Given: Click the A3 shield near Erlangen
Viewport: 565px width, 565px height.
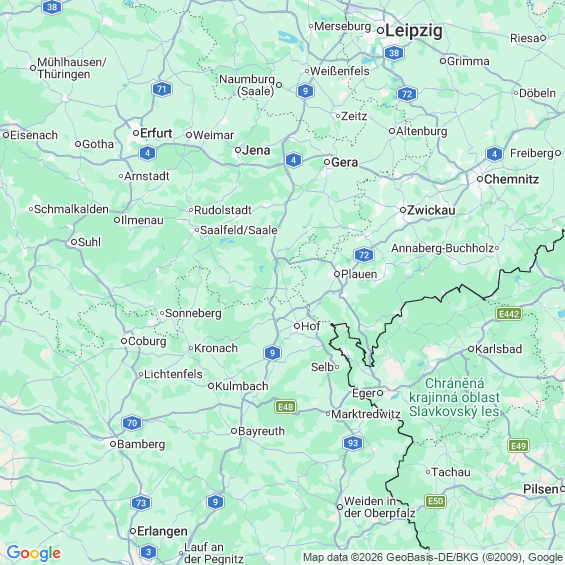Looking at the screenshot, I should coord(148,552).
